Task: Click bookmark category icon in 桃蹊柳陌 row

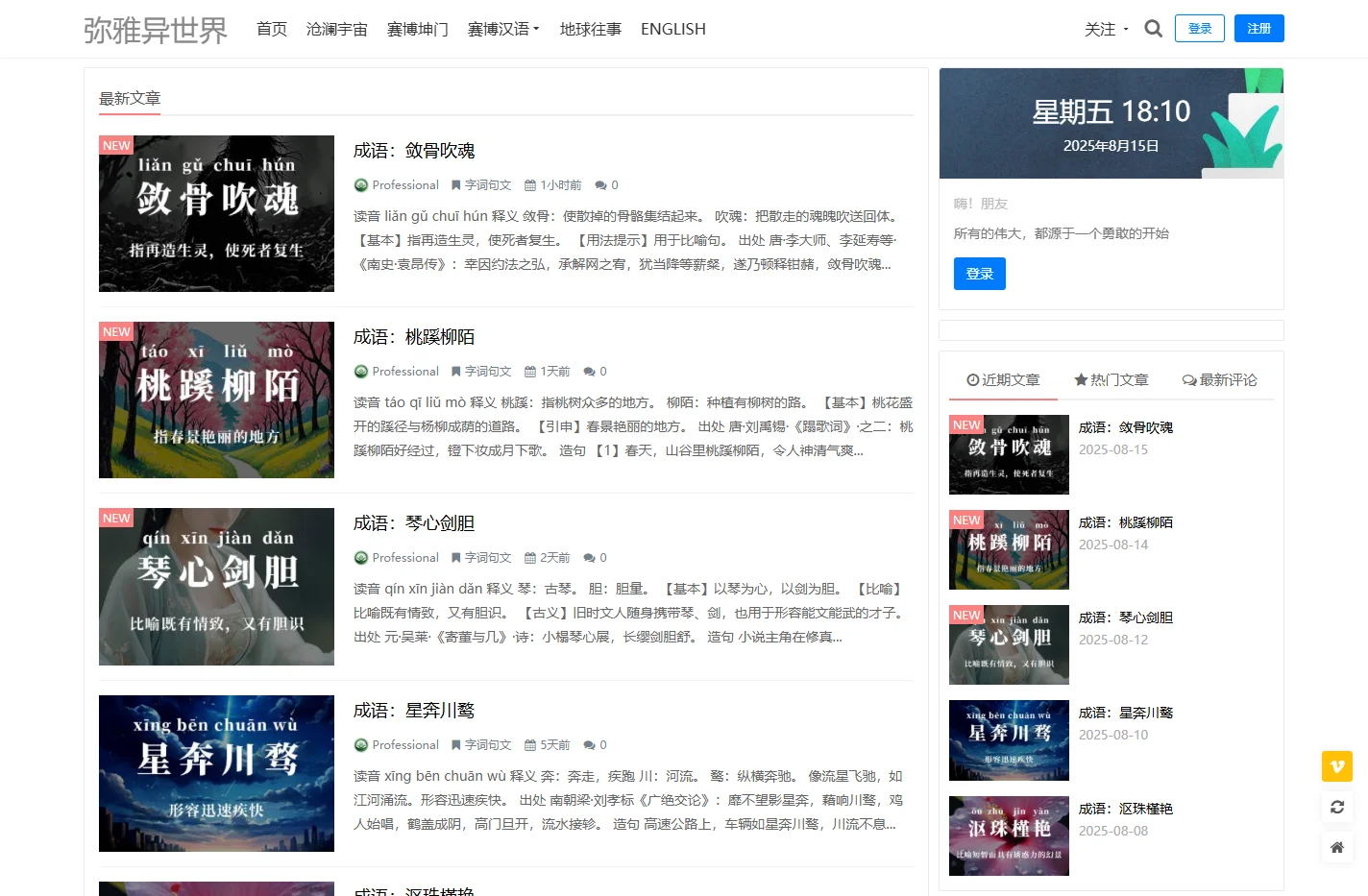Action: point(456,372)
